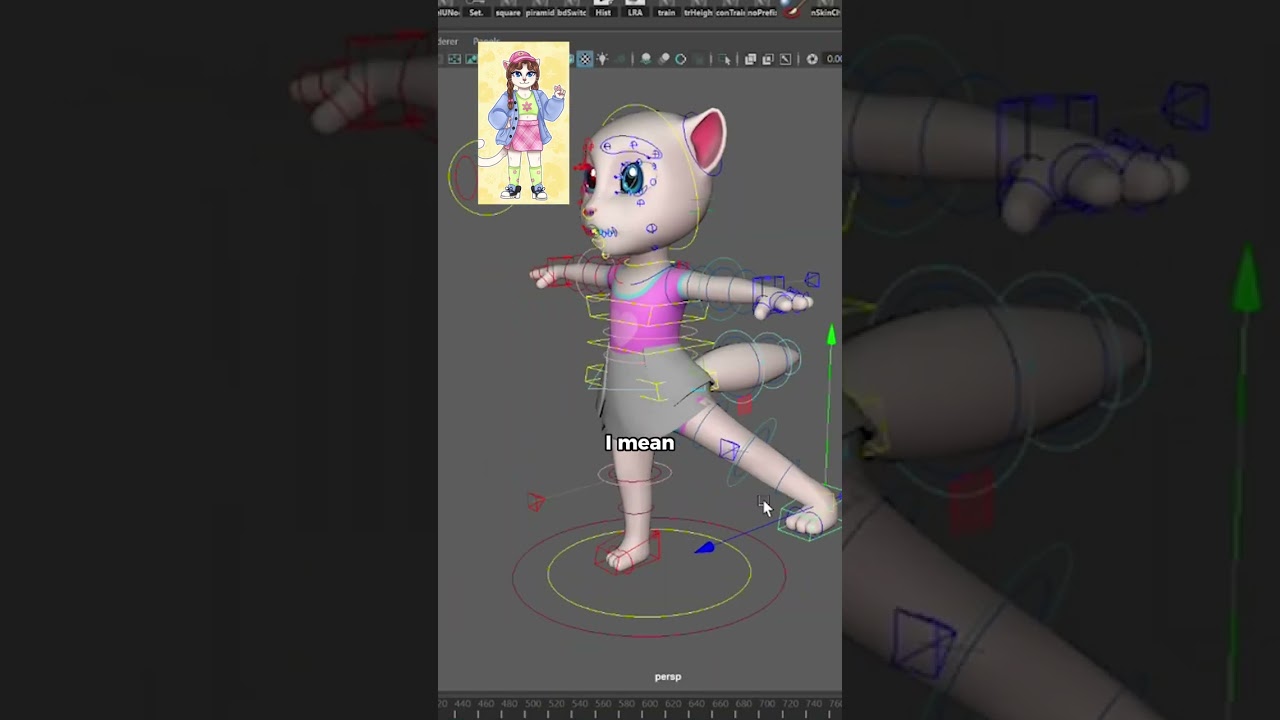Toggle use all lights bulb icon

click(602, 59)
